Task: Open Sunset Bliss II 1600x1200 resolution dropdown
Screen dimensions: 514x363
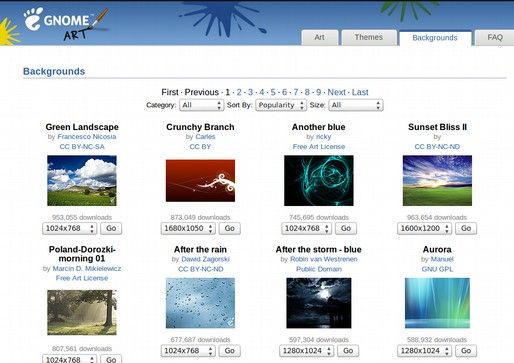Action: click(424, 229)
